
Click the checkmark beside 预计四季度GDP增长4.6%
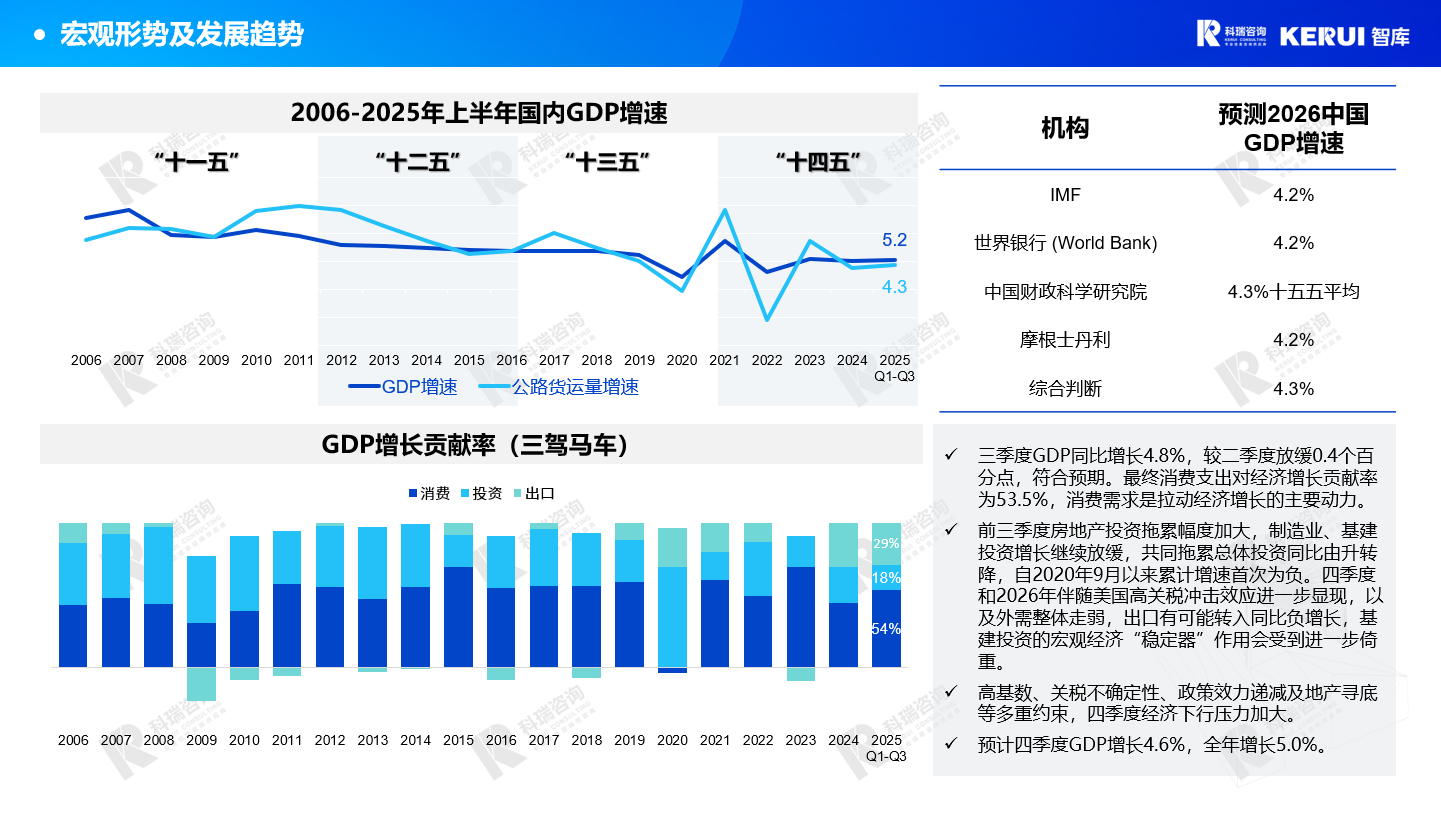click(x=950, y=744)
